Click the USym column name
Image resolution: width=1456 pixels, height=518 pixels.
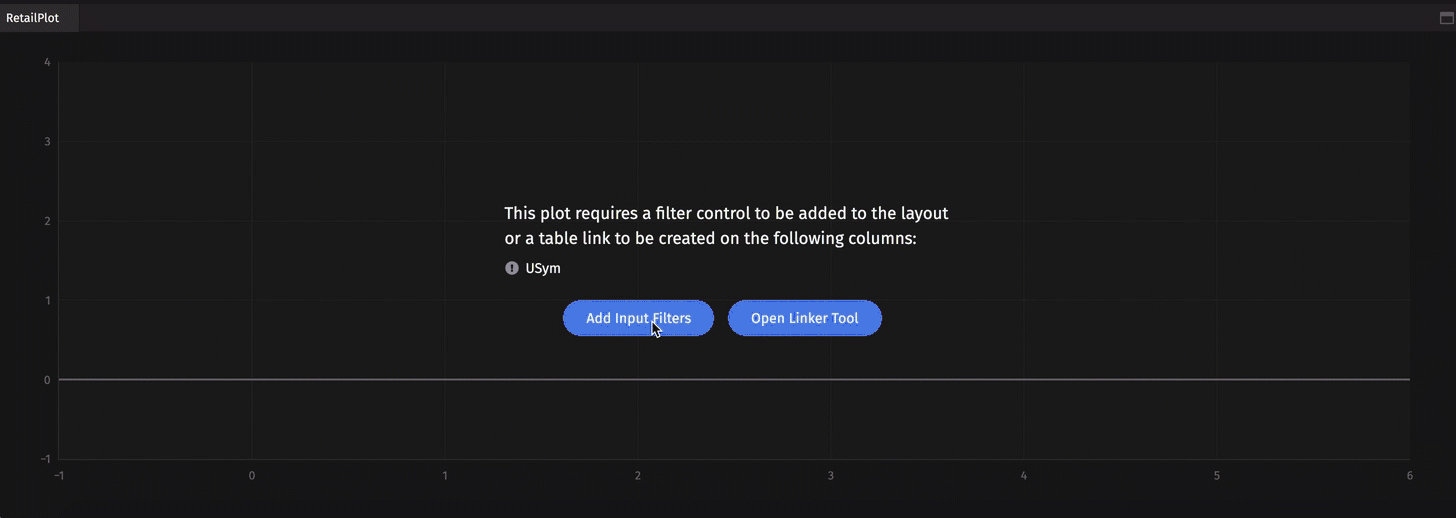(x=543, y=268)
